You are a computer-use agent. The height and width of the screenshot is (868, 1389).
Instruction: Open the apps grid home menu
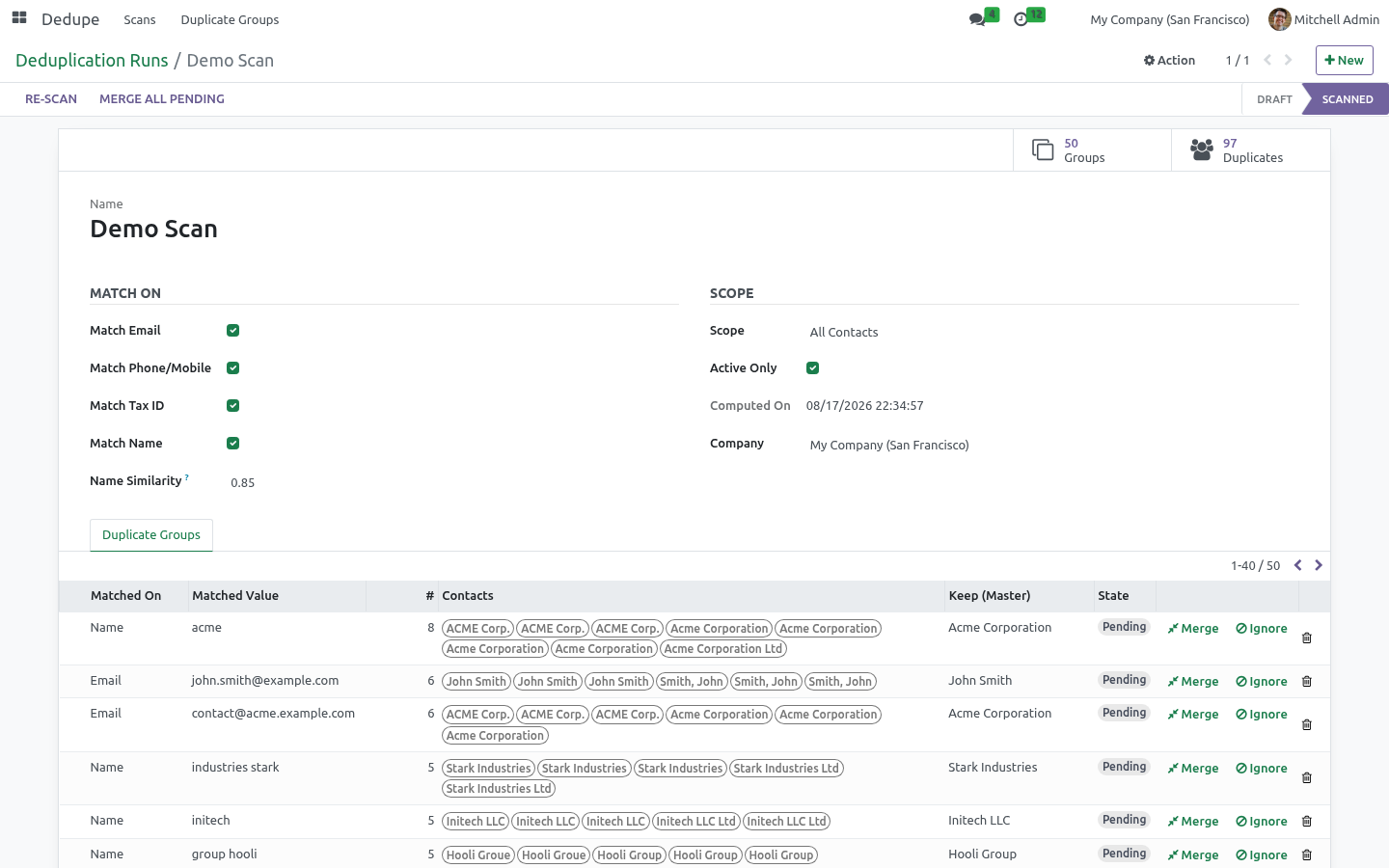pyautogui.click(x=19, y=18)
